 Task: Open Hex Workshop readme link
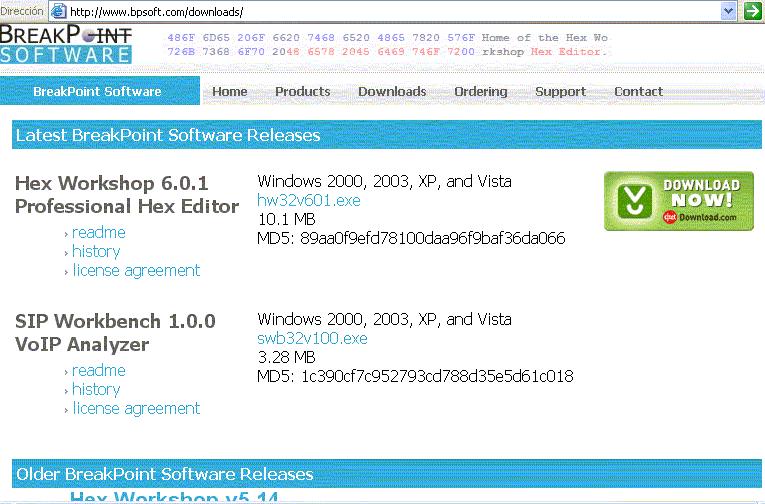pos(99,232)
